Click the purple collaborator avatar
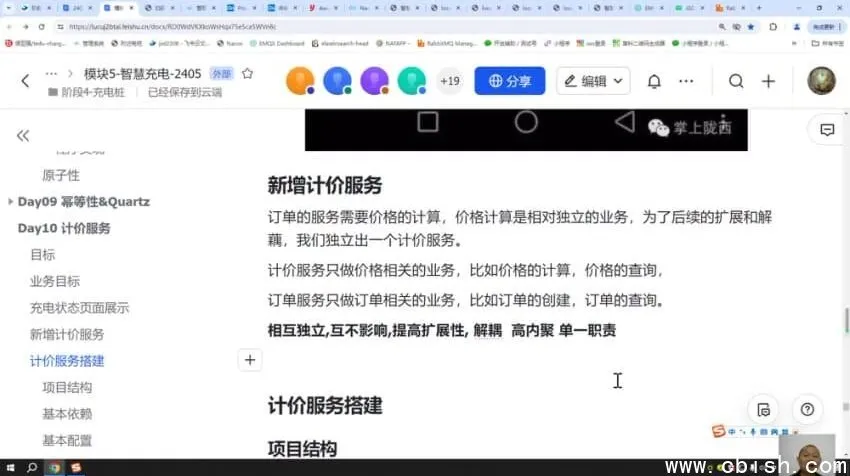This screenshot has height=476, width=850. pyautogui.click(x=375, y=81)
